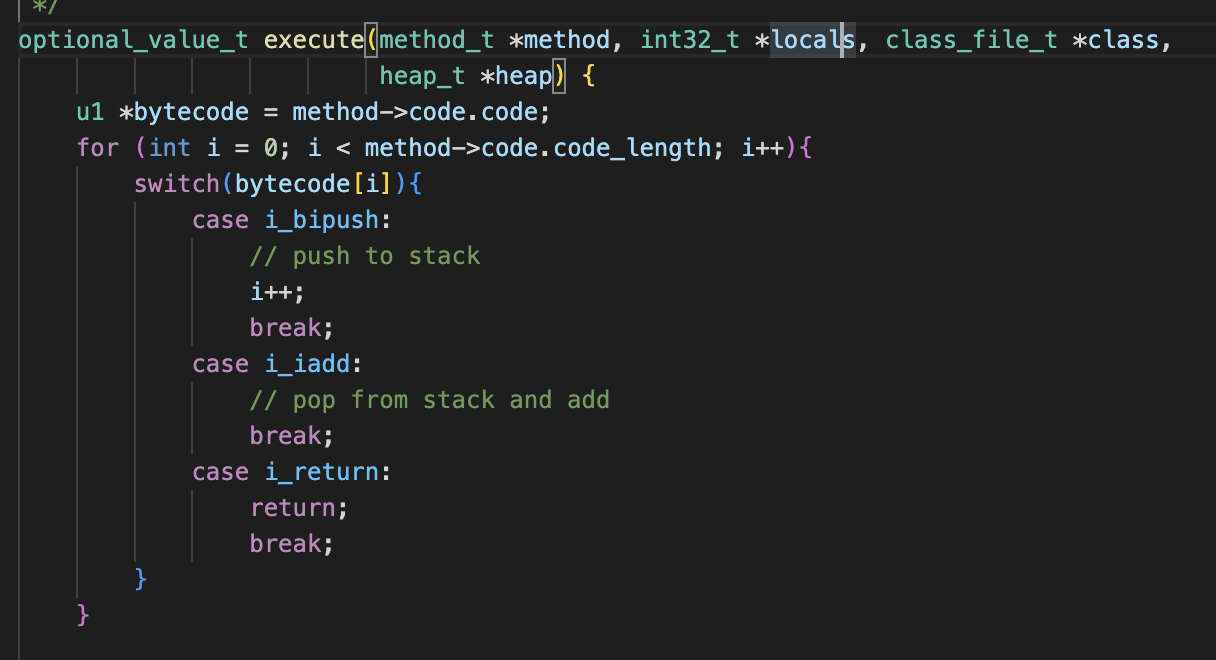Click the class_file_t type name
Image resolution: width=1216 pixels, height=660 pixels.
click(x=972, y=41)
